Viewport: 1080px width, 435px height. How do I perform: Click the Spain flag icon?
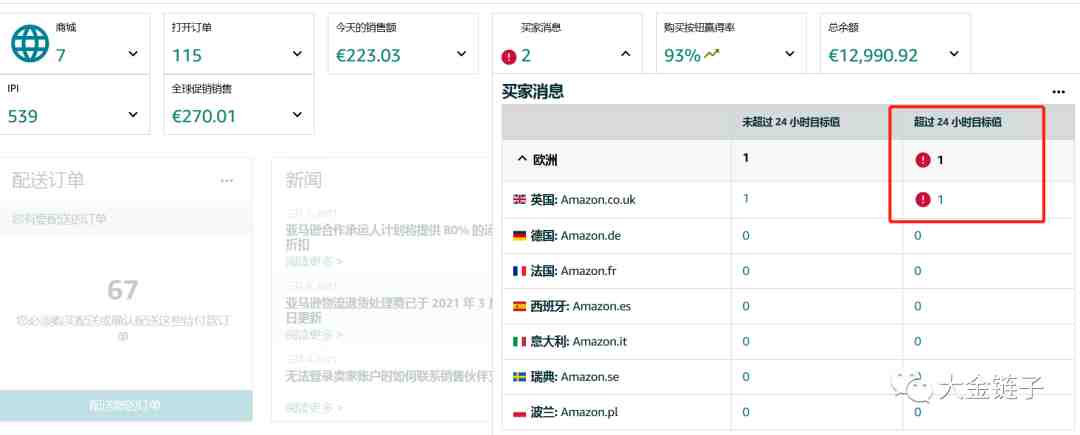point(519,306)
